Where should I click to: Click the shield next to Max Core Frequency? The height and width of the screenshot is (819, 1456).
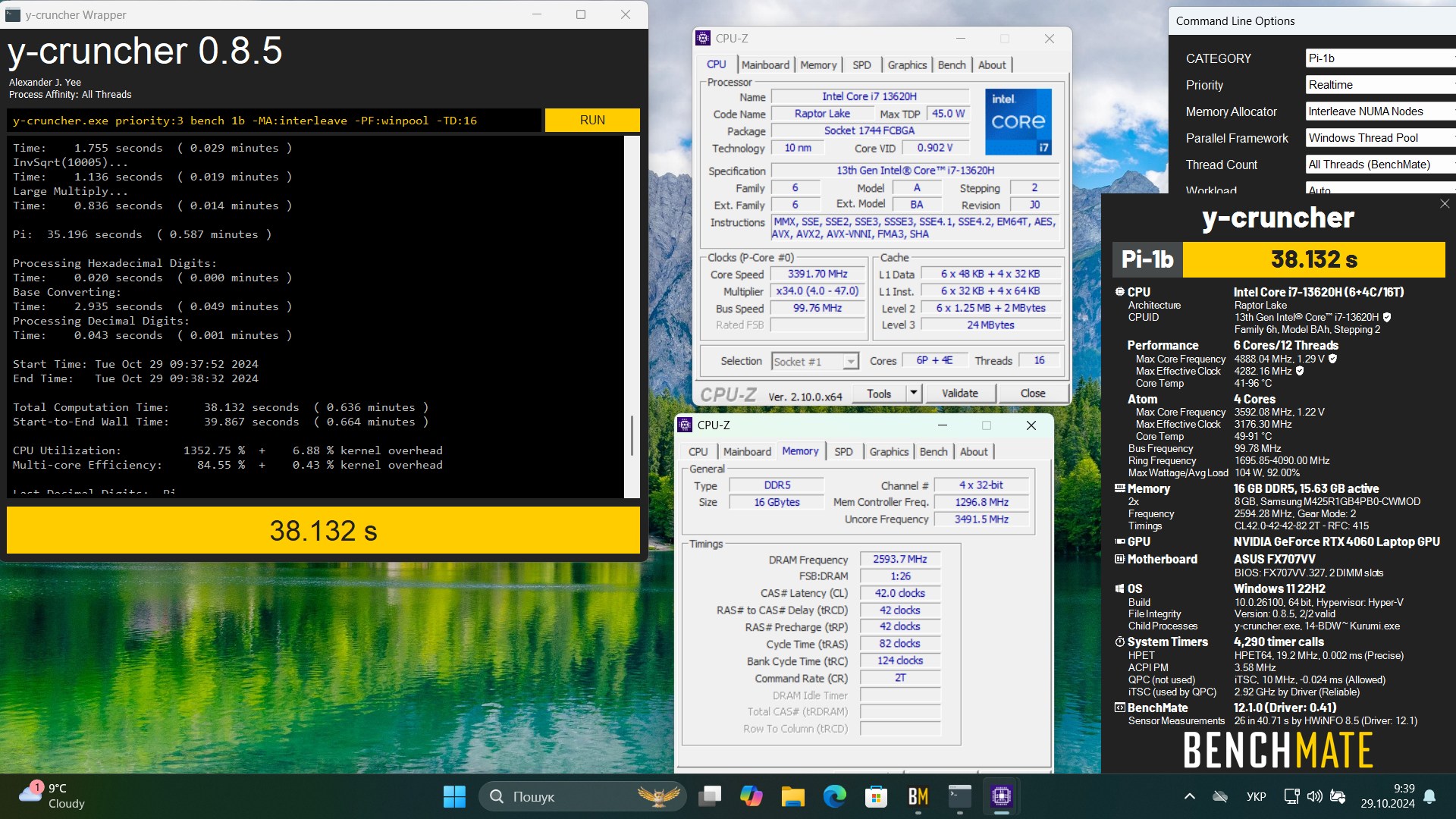1332,359
